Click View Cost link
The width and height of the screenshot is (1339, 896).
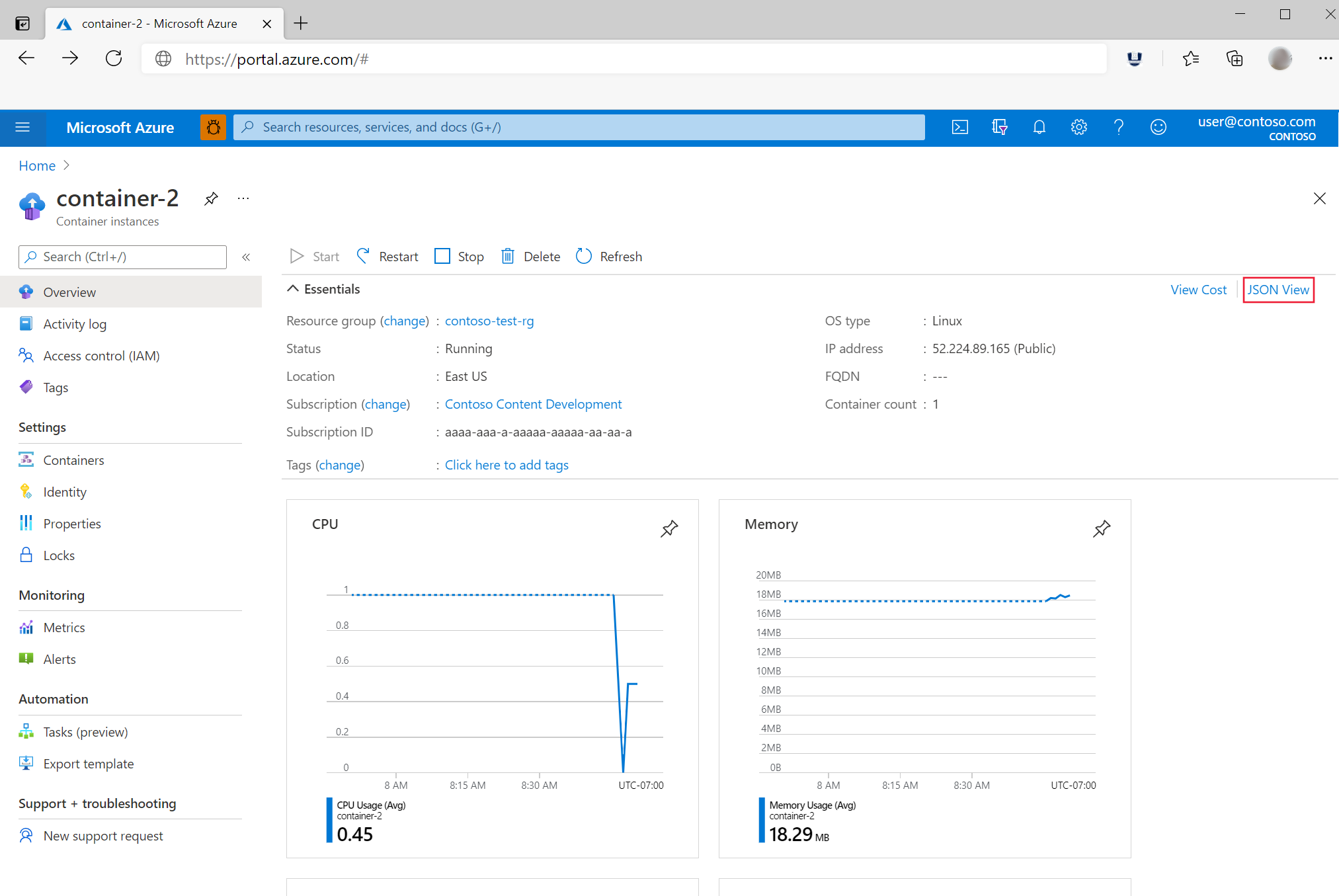(1198, 289)
